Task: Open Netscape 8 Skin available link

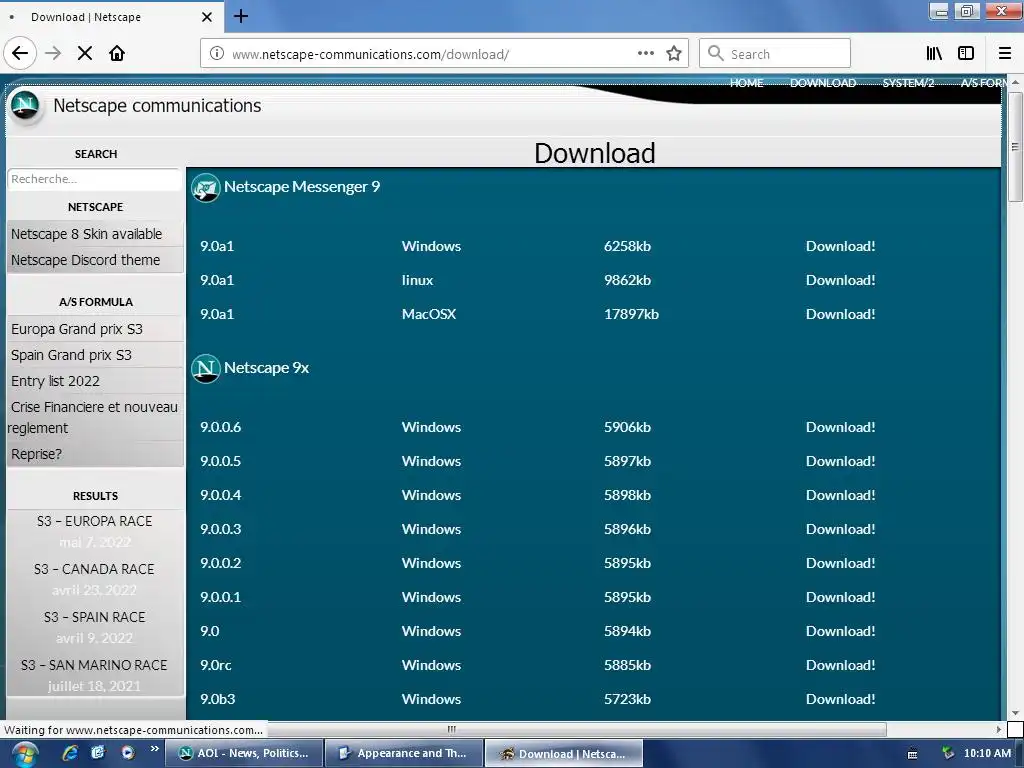Action: [x=86, y=234]
